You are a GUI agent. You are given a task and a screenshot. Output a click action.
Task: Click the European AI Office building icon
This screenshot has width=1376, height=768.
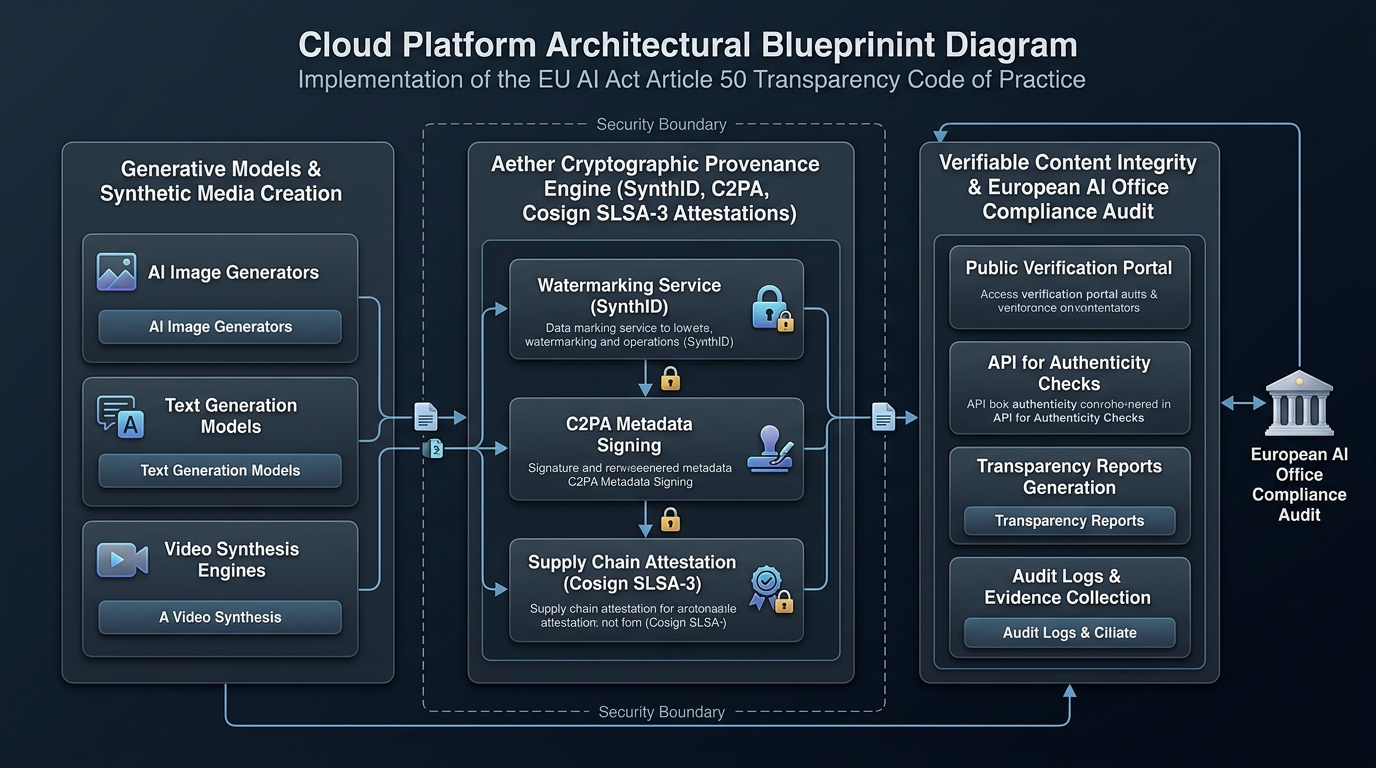click(1298, 403)
